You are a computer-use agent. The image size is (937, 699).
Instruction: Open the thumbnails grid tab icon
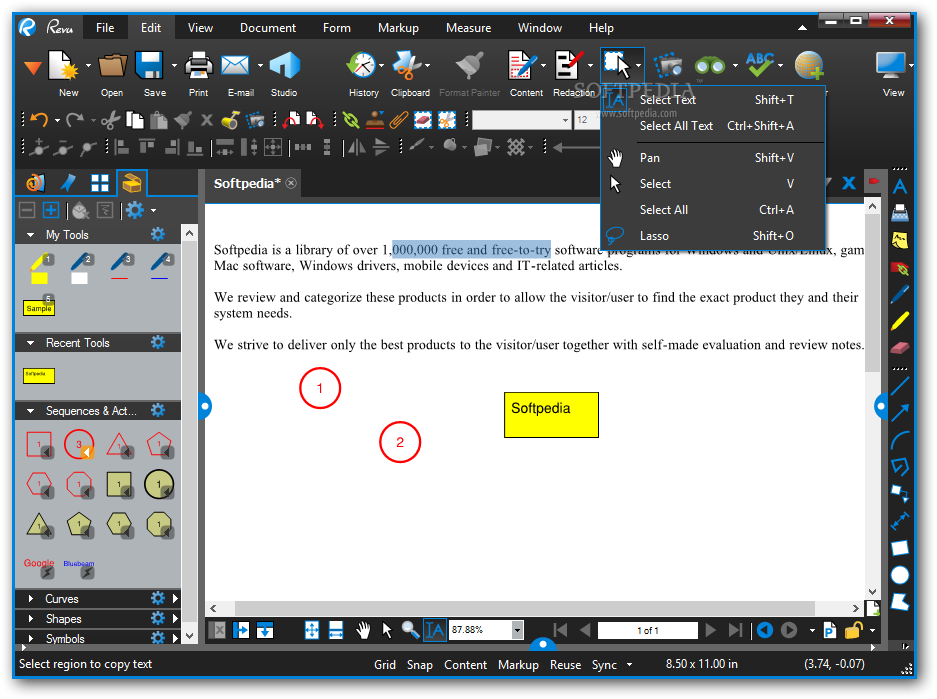[x=100, y=183]
